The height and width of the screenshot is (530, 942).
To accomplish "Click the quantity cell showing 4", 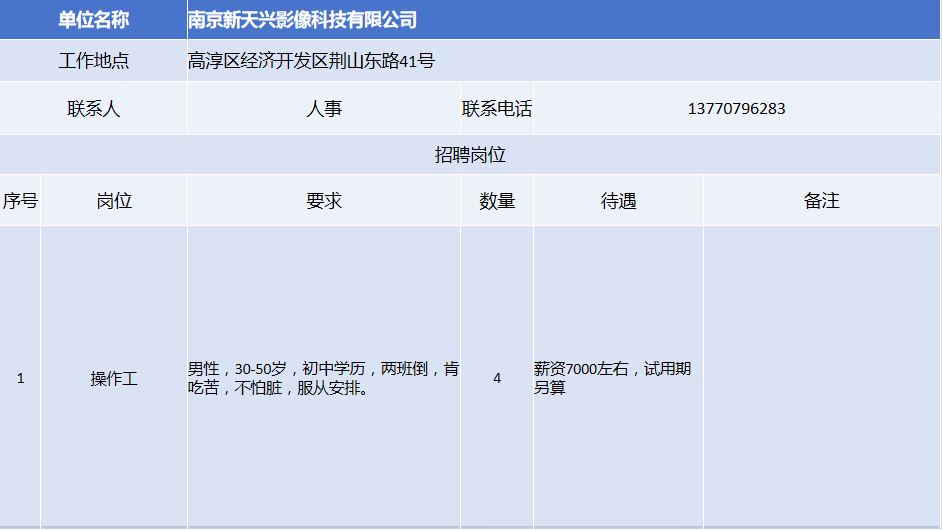I will pos(496,378).
